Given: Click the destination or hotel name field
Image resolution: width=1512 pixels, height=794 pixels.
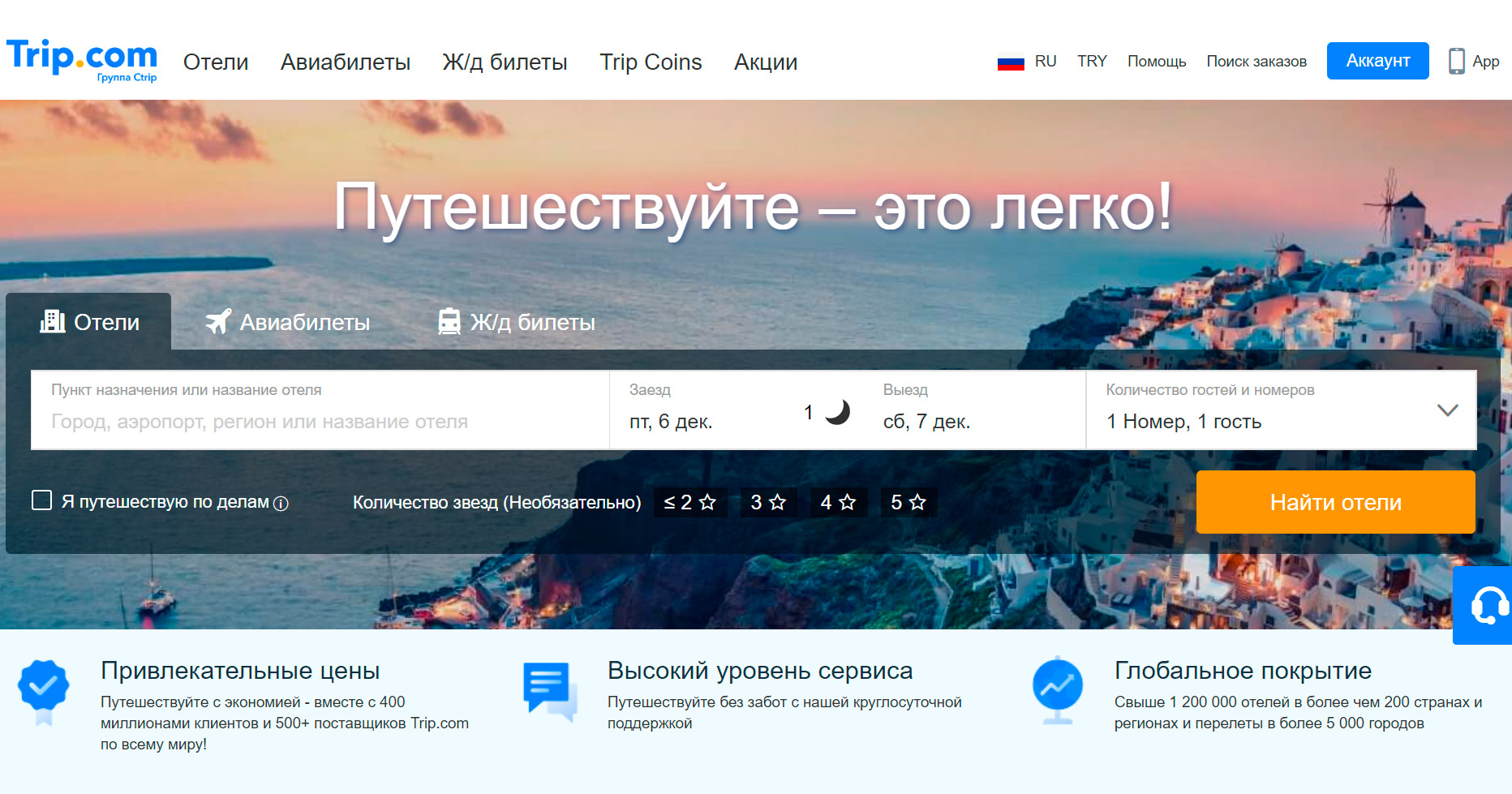Looking at the screenshot, I should [320, 420].
